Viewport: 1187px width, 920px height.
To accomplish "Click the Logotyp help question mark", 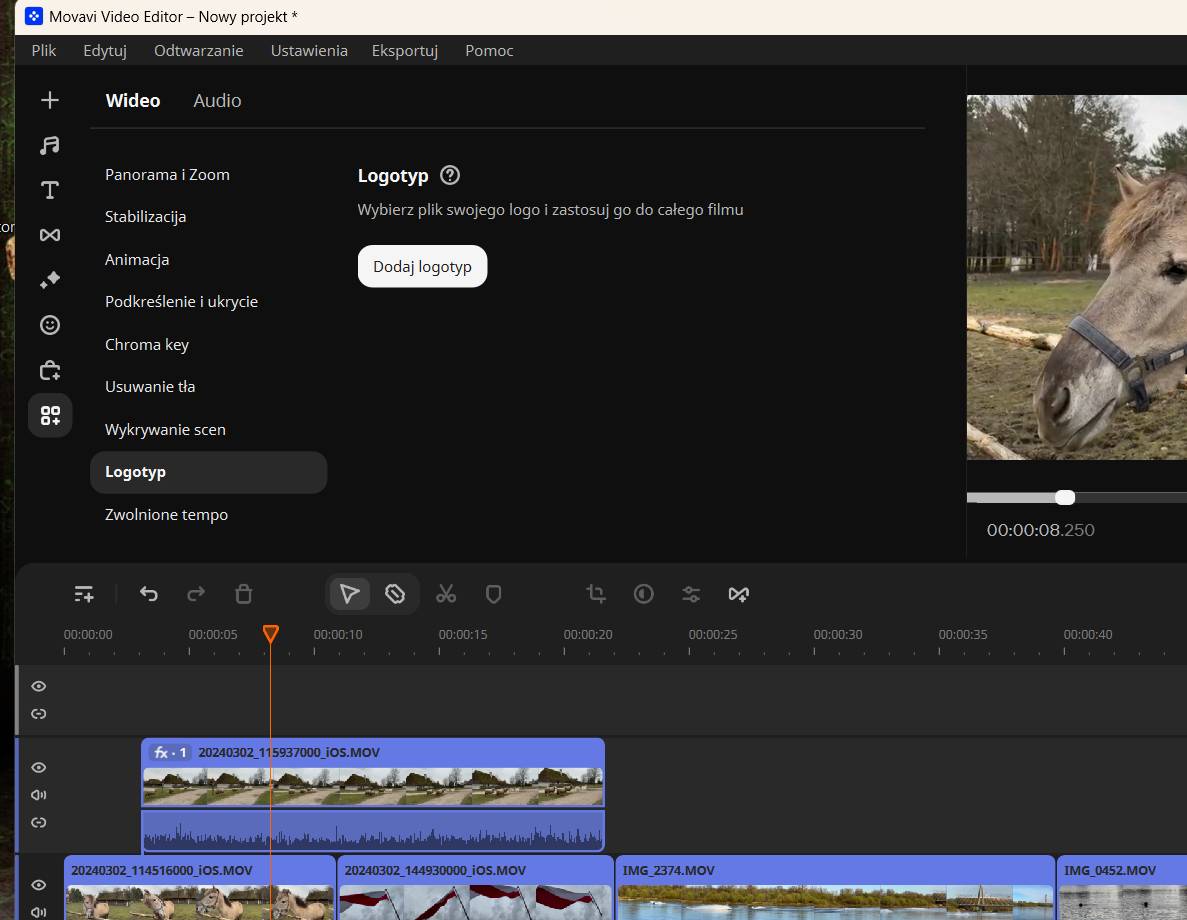I will pyautogui.click(x=450, y=175).
